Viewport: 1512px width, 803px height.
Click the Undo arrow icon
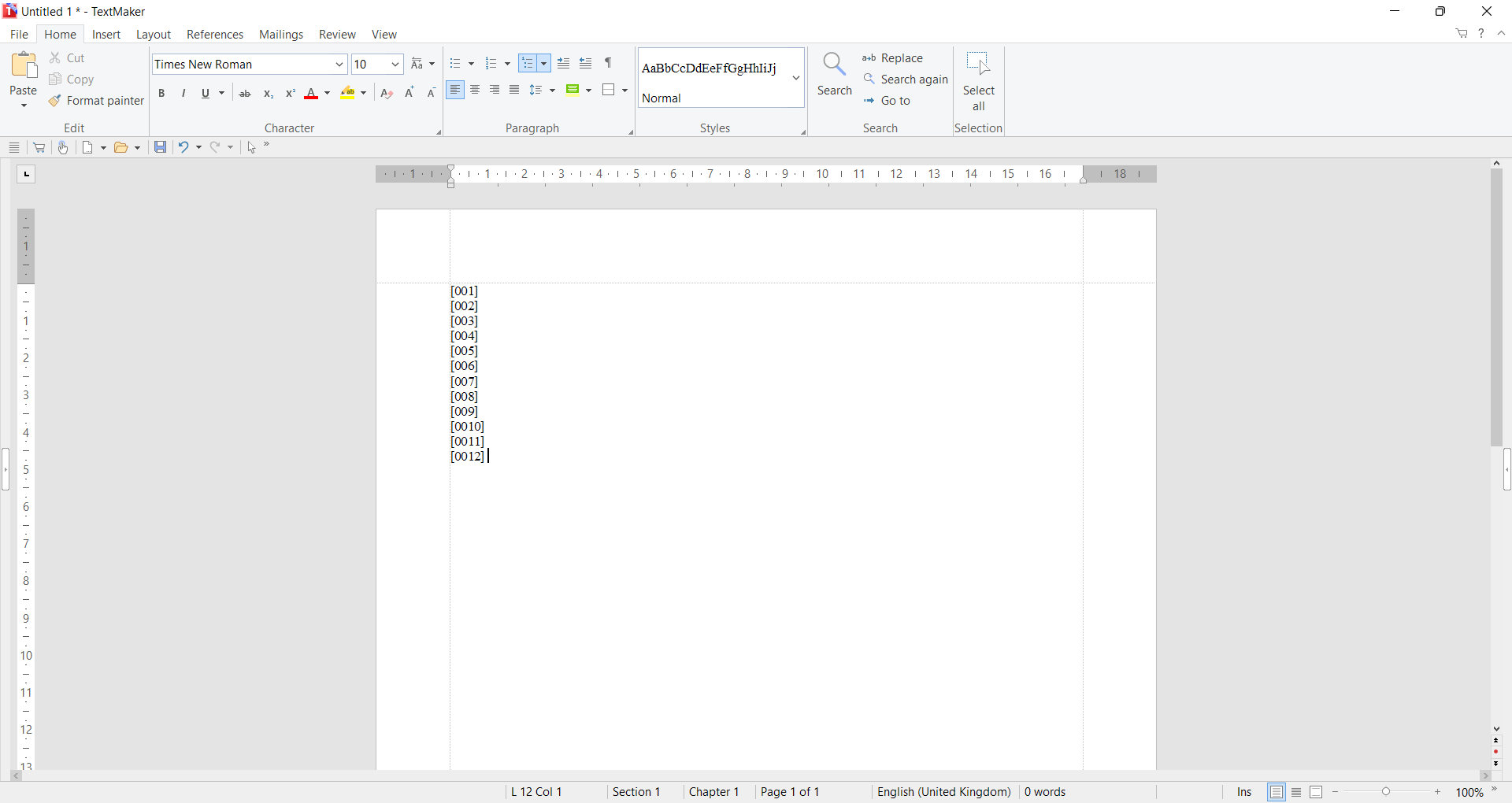pos(183,148)
